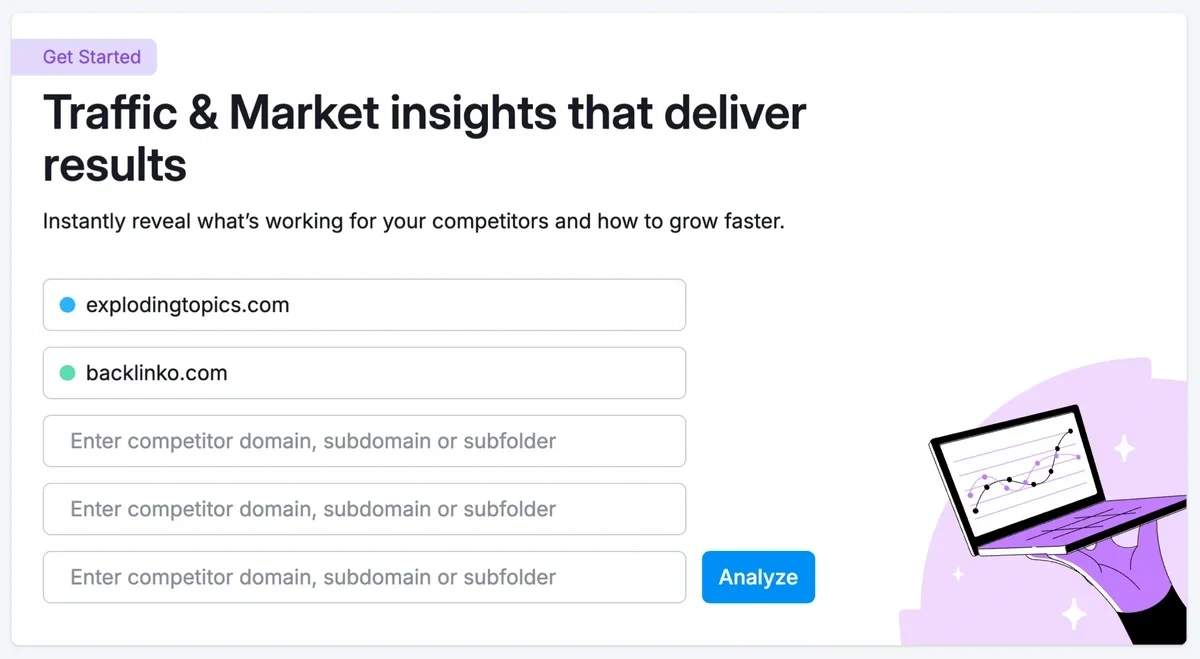Click the word "results" in the heading
The image size is (1200, 659).
tap(115, 164)
